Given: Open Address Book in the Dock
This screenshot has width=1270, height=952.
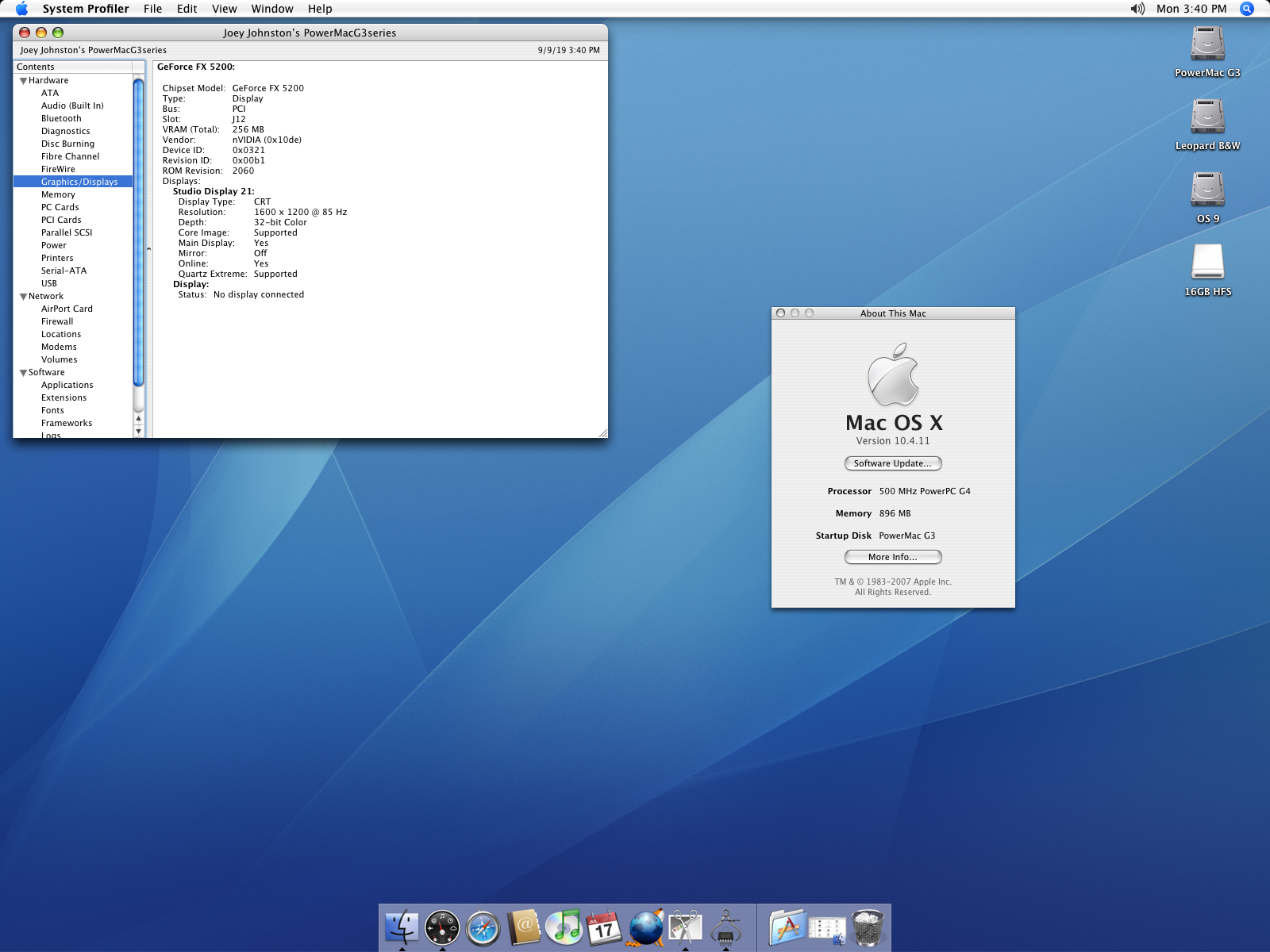Looking at the screenshot, I should (x=524, y=927).
